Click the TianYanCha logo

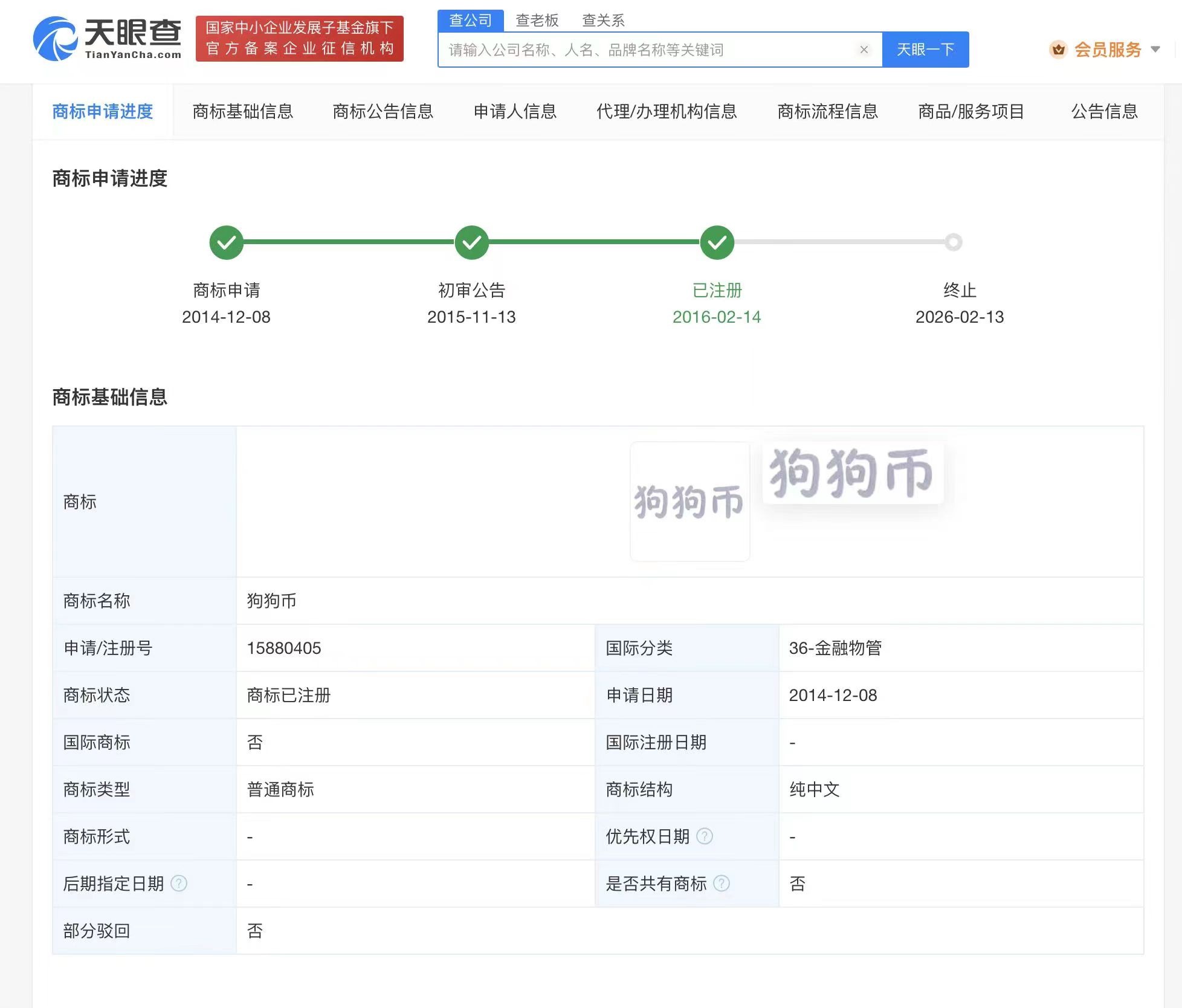click(108, 39)
